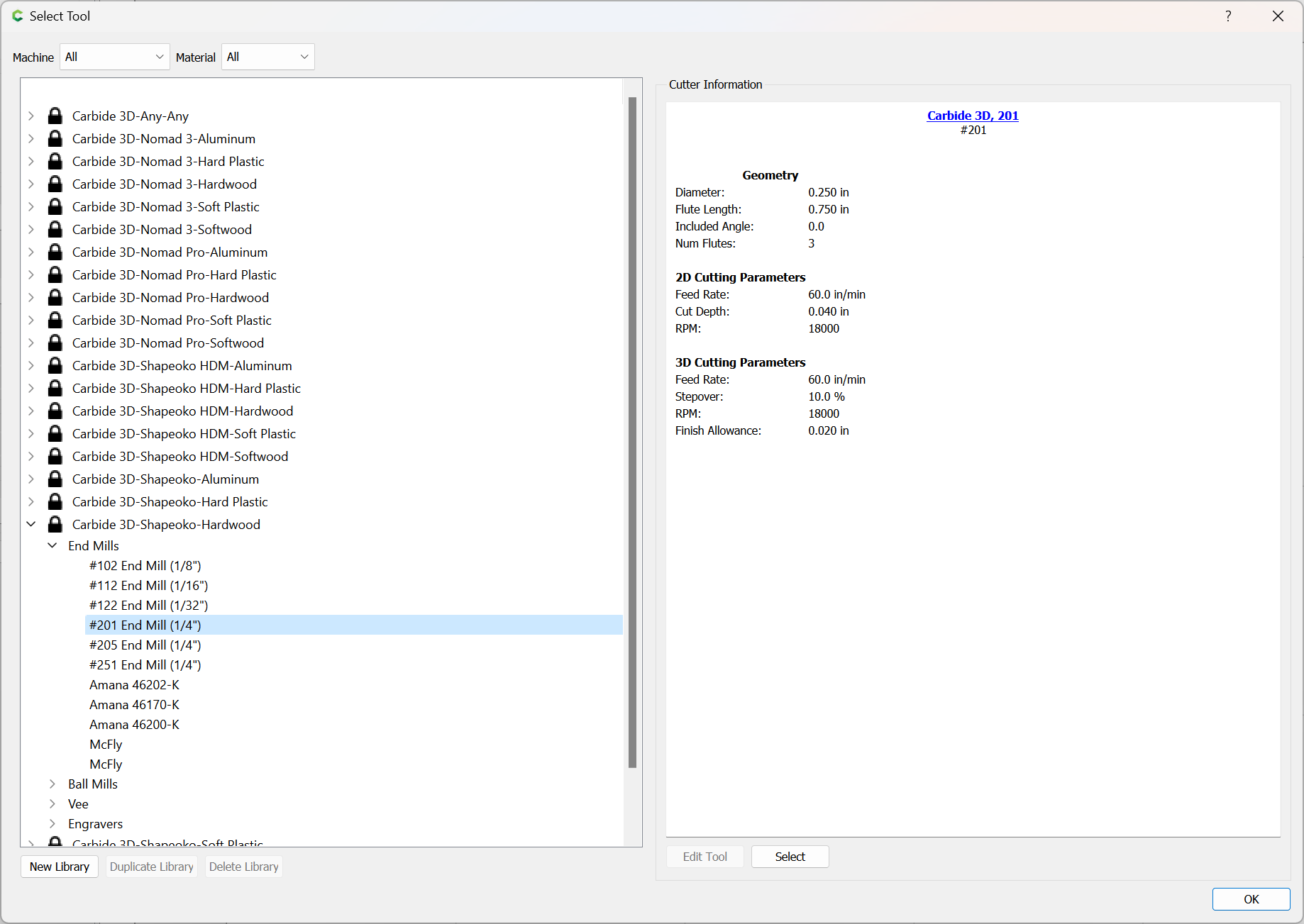Click the lock icon for Shapeoko-Aluminum library
The height and width of the screenshot is (924, 1304).
tap(55, 479)
